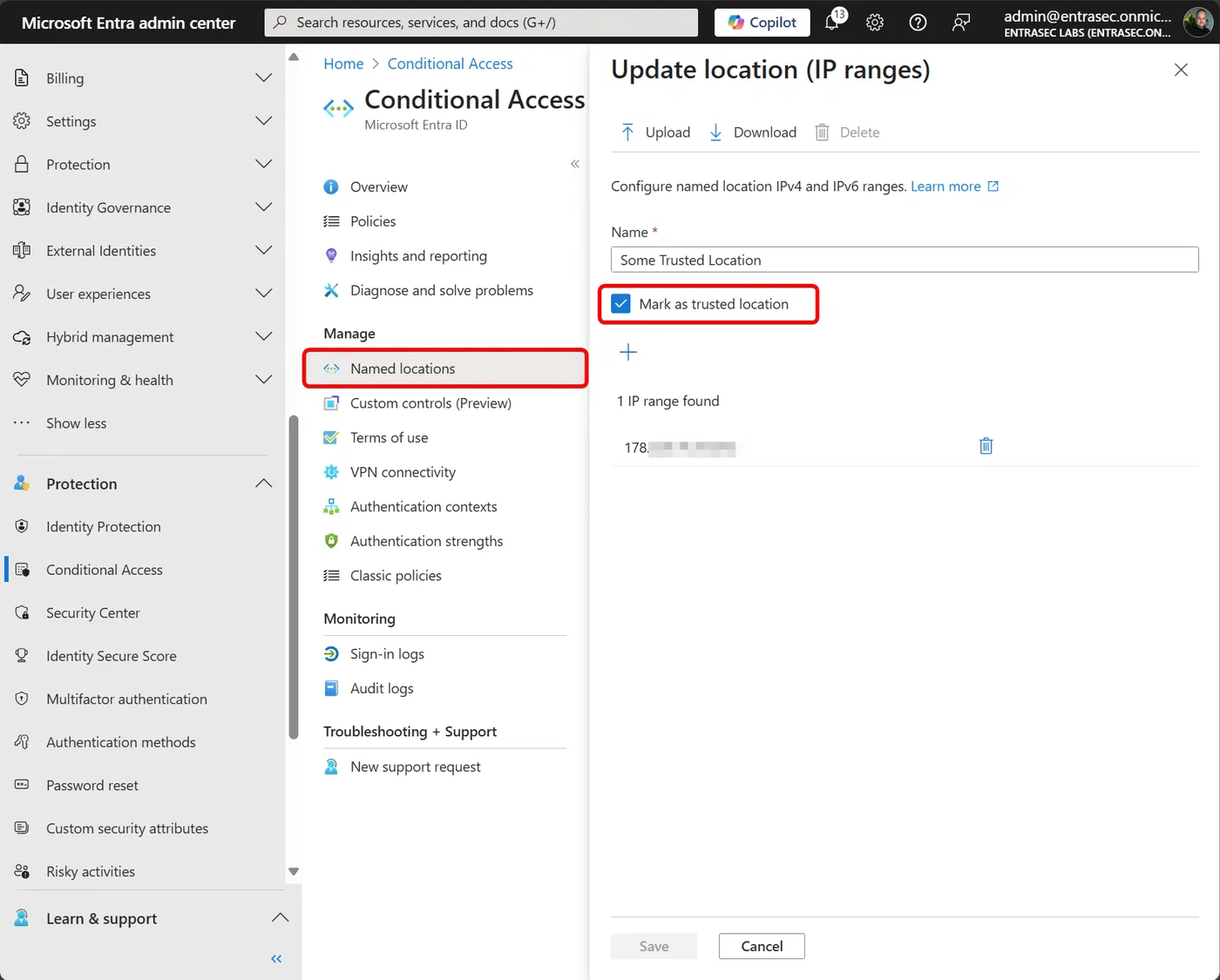Click the admin account avatar
The width and height of the screenshot is (1220, 980).
pos(1198,23)
